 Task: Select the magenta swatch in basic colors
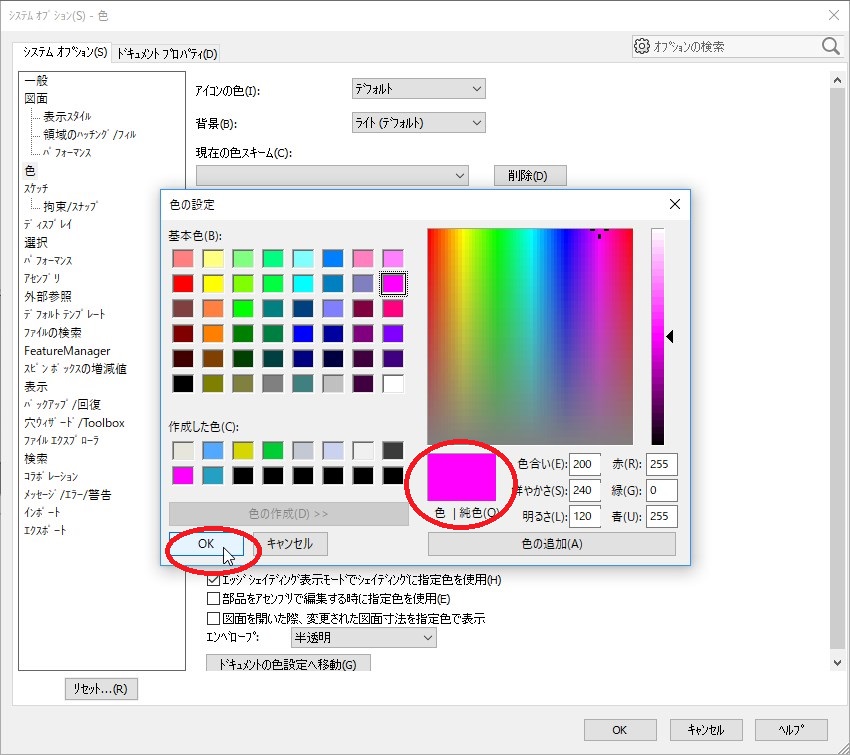point(393,283)
